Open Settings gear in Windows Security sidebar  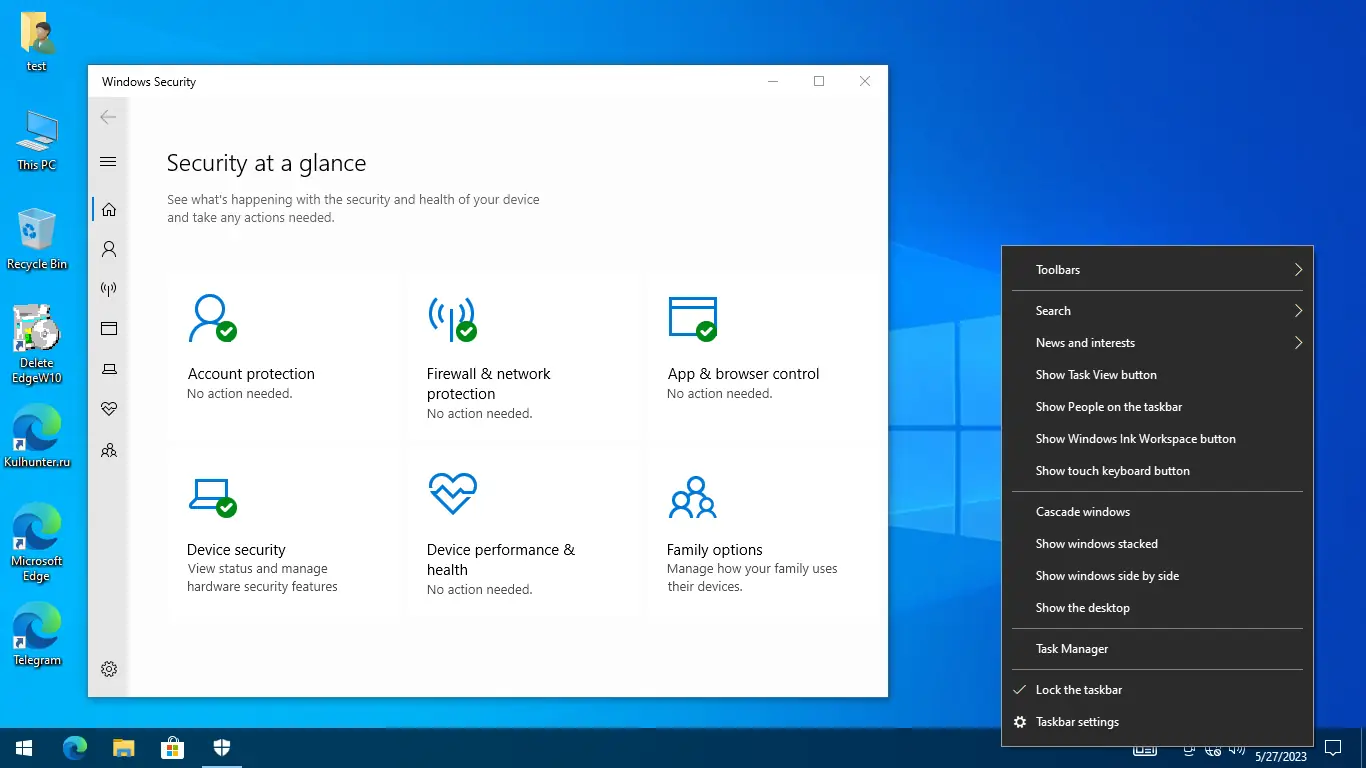[109, 669]
